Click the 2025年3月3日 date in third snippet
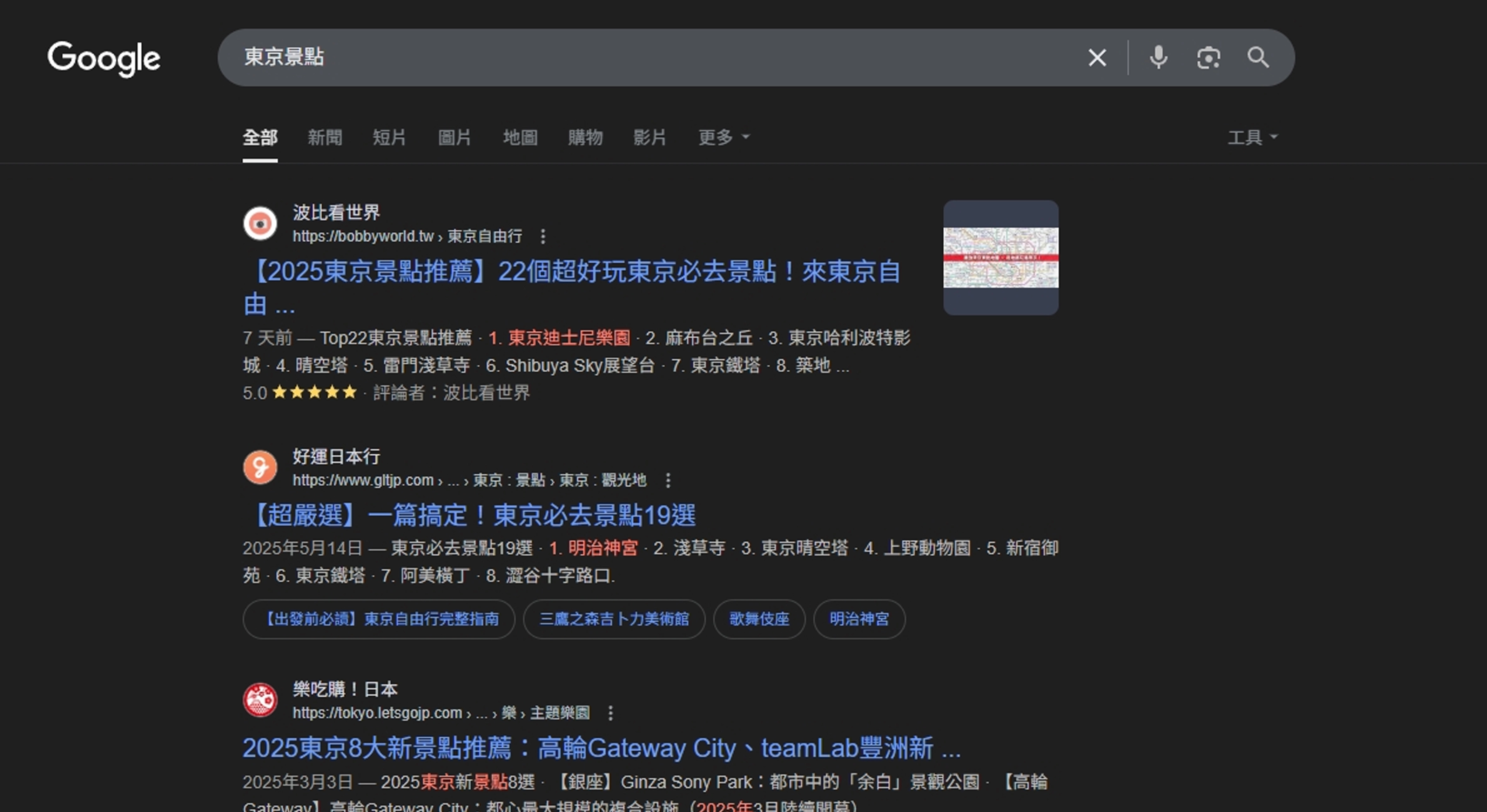 297,782
